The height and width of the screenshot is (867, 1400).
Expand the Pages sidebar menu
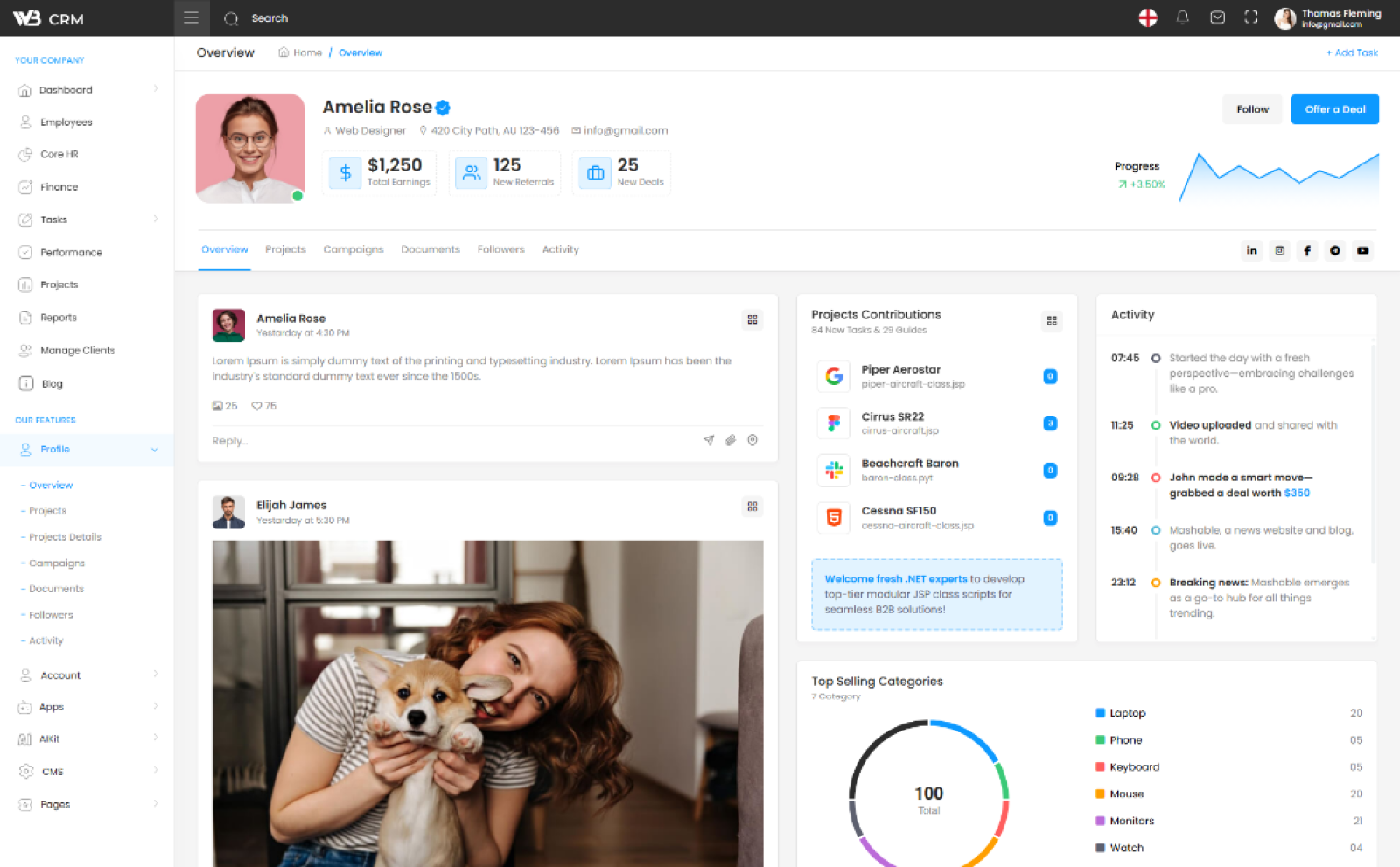tap(87, 804)
